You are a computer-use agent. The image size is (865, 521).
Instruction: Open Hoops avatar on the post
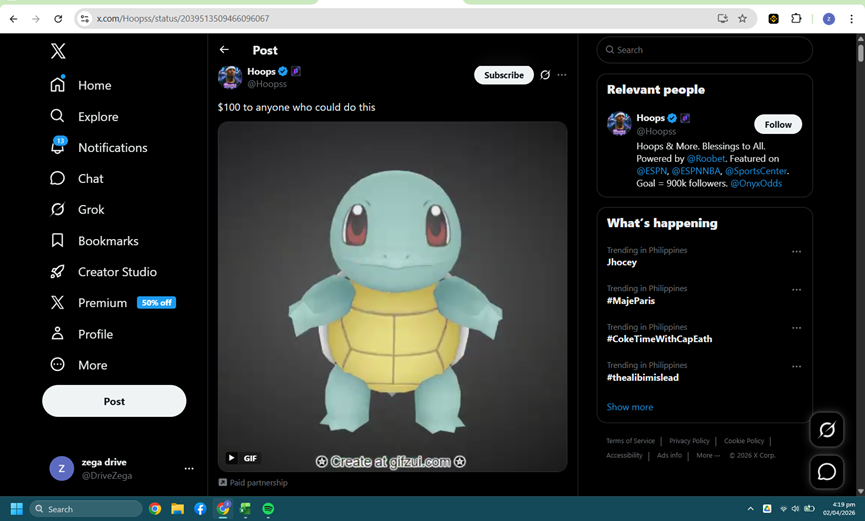tap(230, 77)
